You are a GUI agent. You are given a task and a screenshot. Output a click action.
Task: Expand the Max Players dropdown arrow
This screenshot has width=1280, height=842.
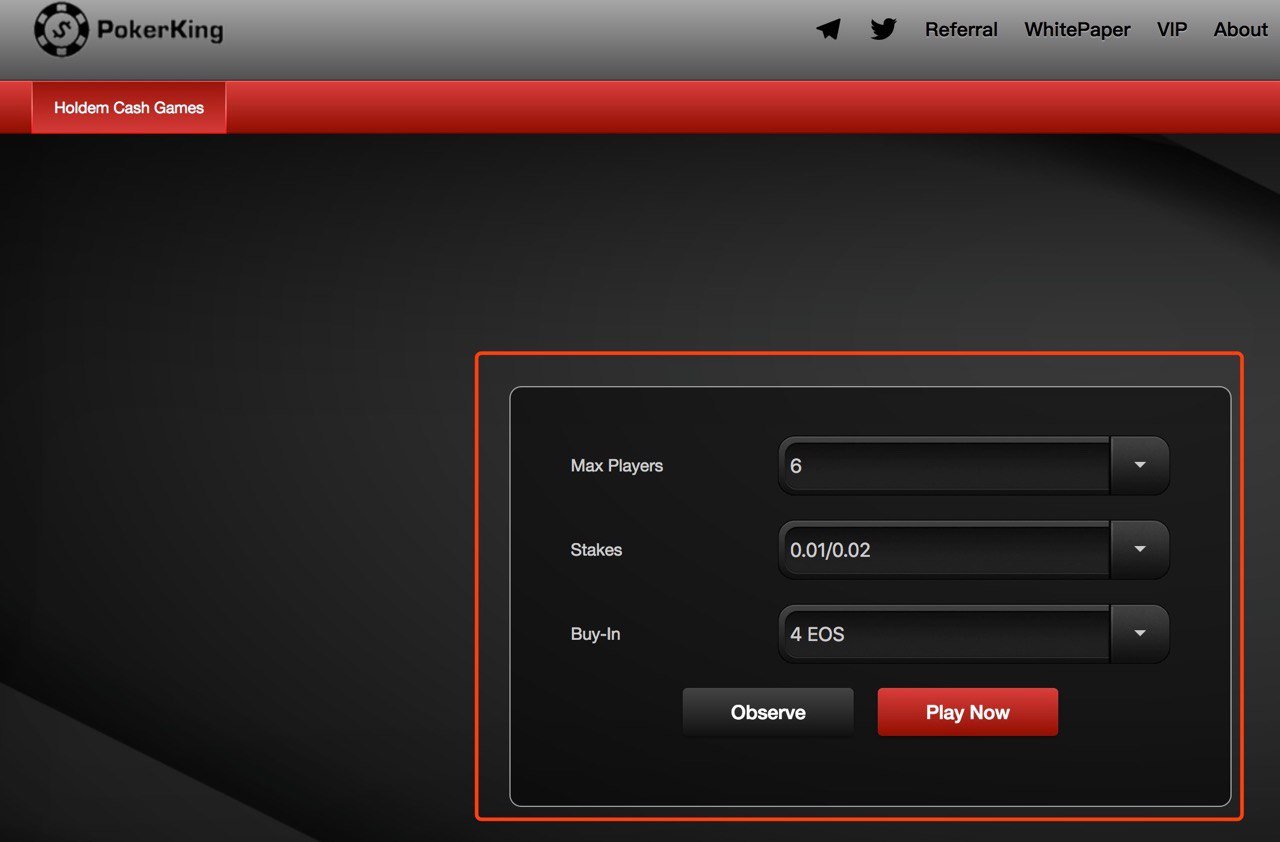[1139, 465]
